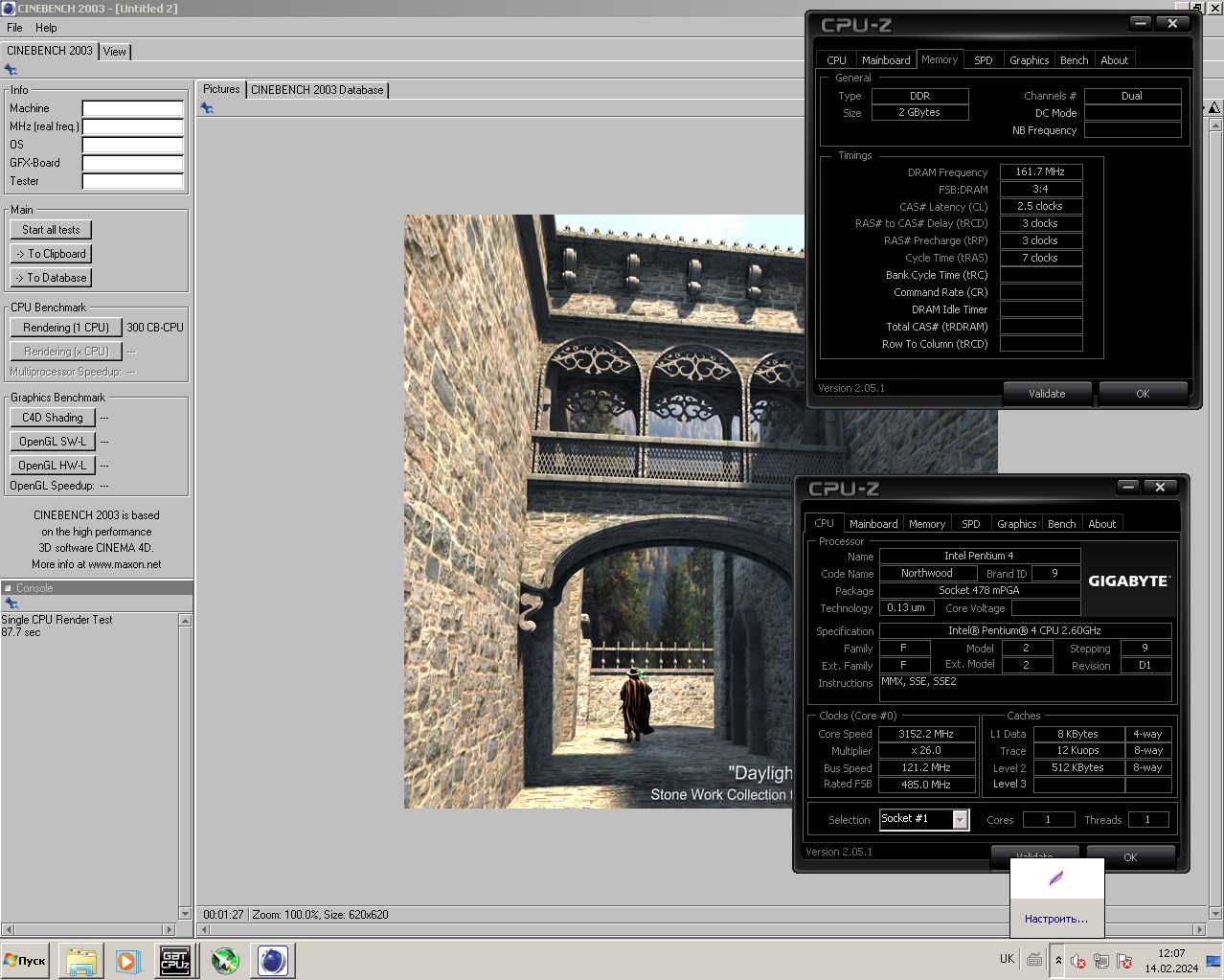
Task: Select the Pictures tab
Action: pyautogui.click(x=221, y=89)
